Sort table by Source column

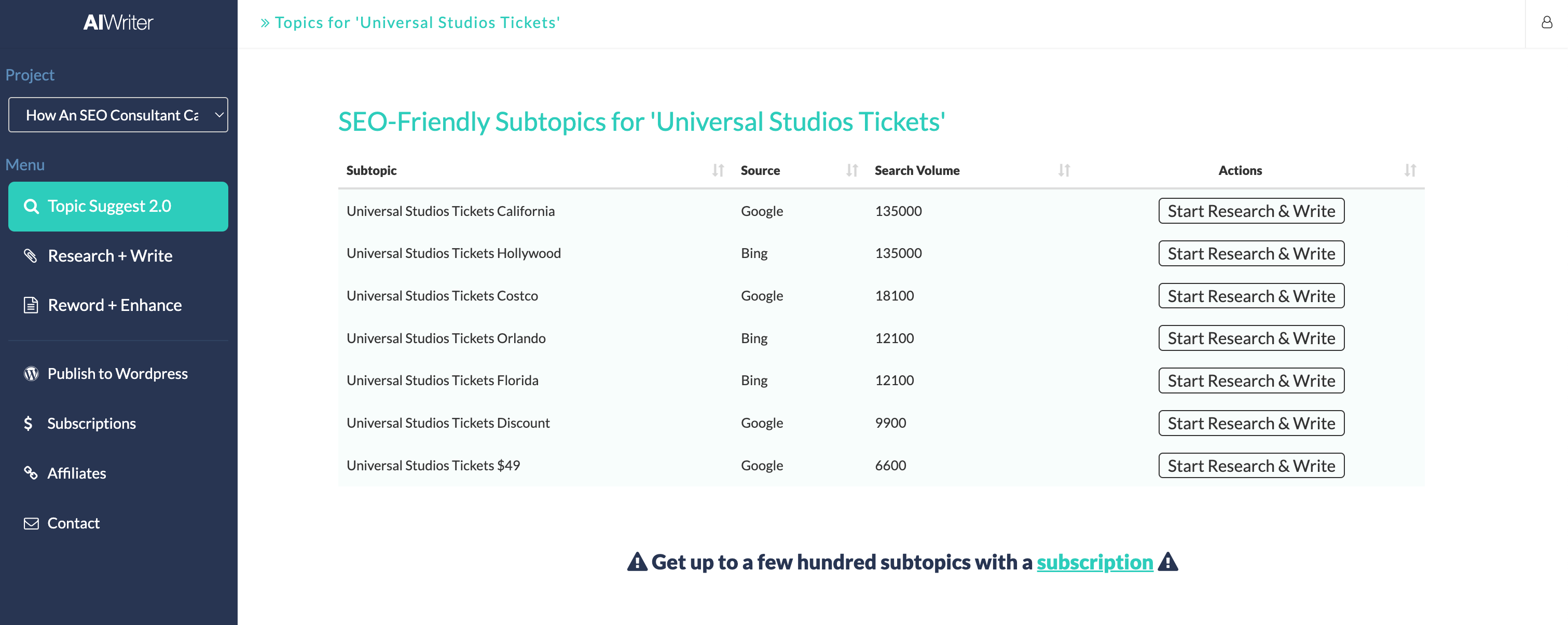[851, 171]
